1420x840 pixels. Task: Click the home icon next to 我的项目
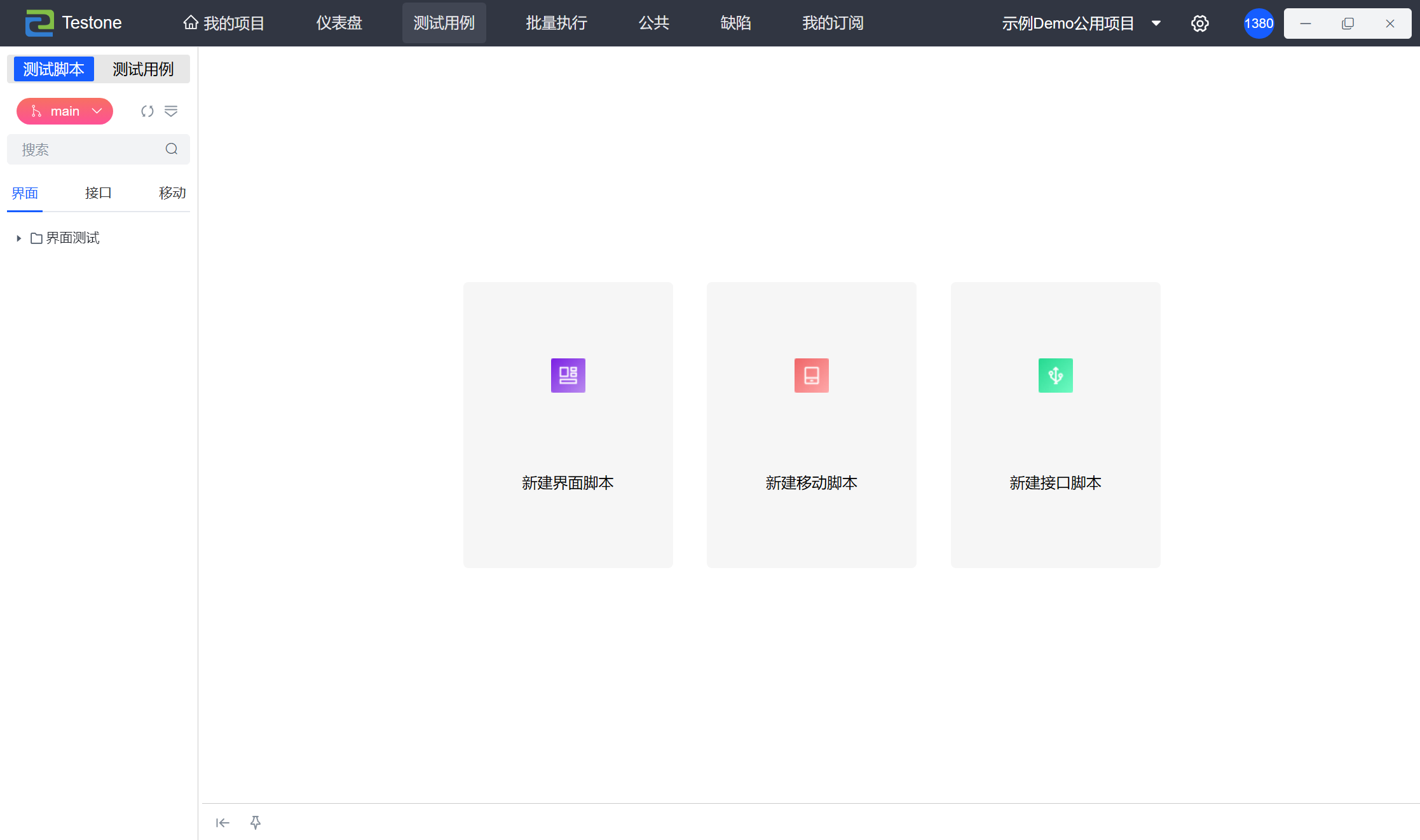click(191, 23)
